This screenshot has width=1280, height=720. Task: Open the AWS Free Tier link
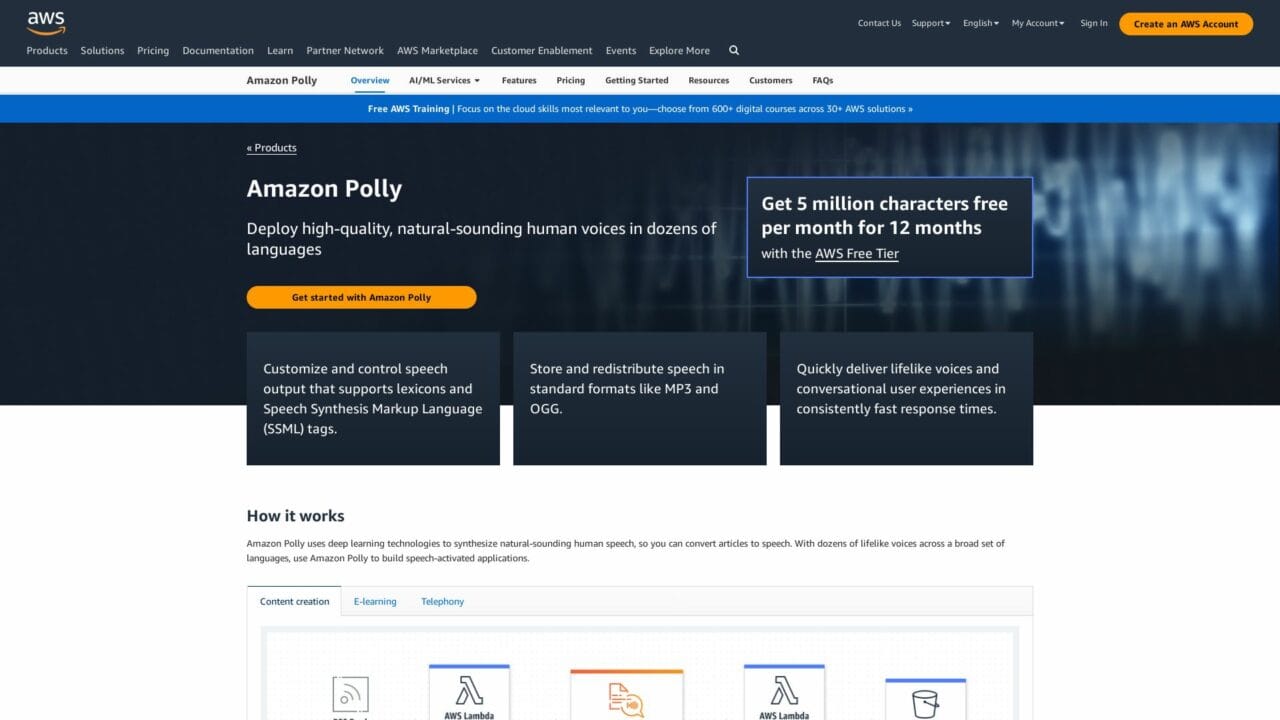pyautogui.click(x=856, y=253)
